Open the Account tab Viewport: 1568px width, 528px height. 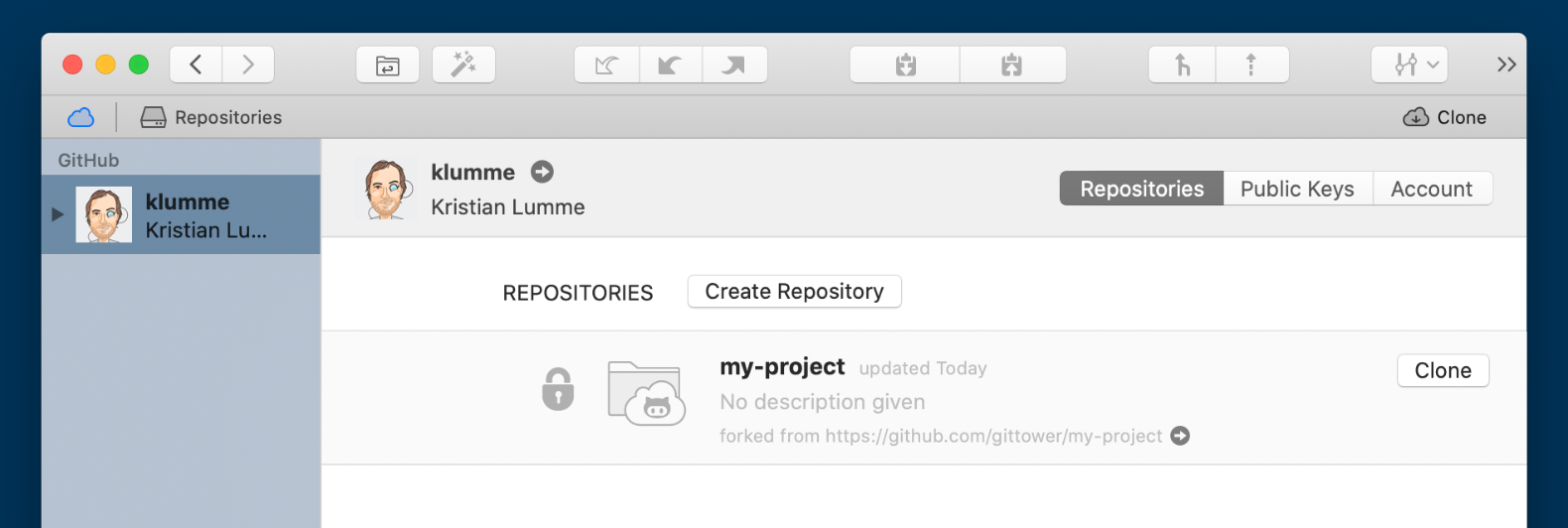pyautogui.click(x=1431, y=189)
